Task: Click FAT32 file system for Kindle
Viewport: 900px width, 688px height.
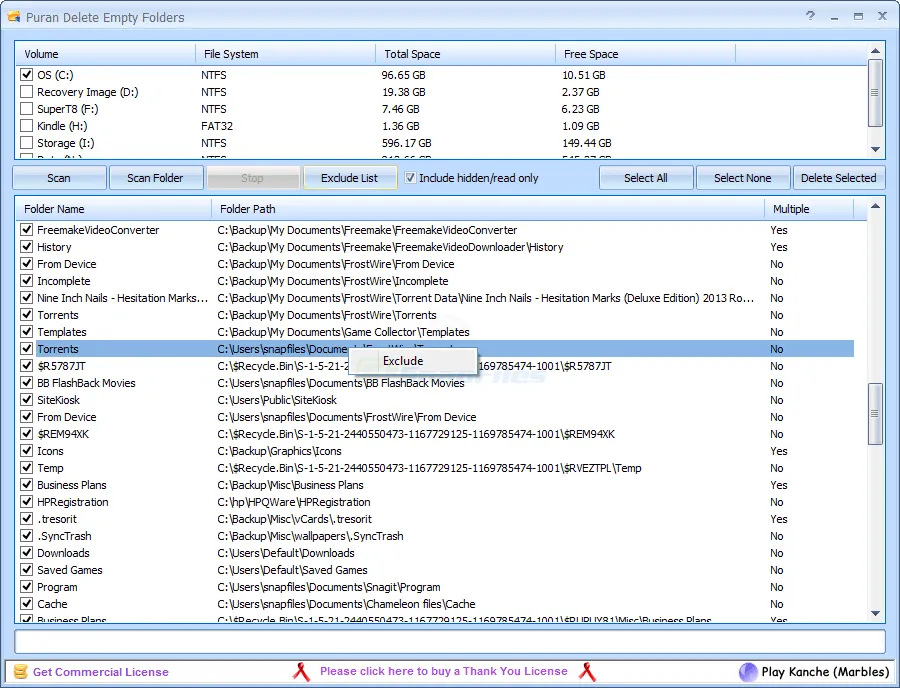Action: point(217,126)
